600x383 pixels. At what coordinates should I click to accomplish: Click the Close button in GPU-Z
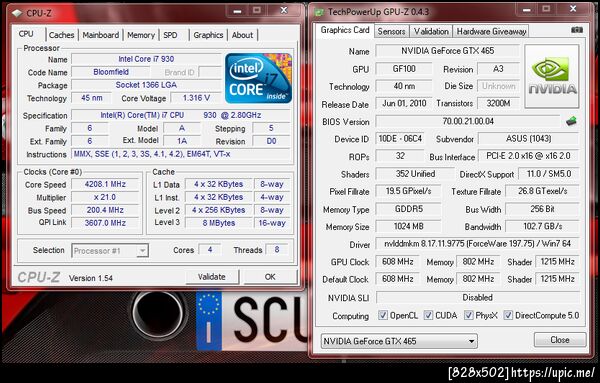(559, 340)
